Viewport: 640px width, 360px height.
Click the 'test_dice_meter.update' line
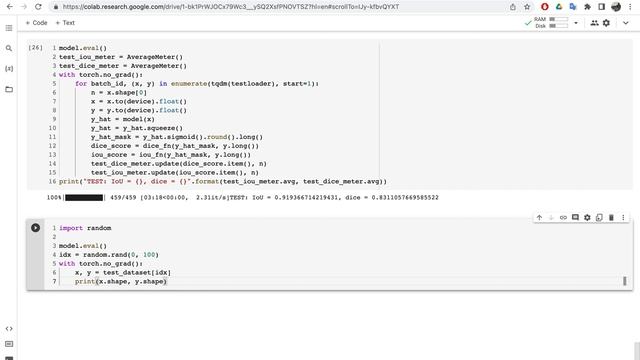(179, 164)
